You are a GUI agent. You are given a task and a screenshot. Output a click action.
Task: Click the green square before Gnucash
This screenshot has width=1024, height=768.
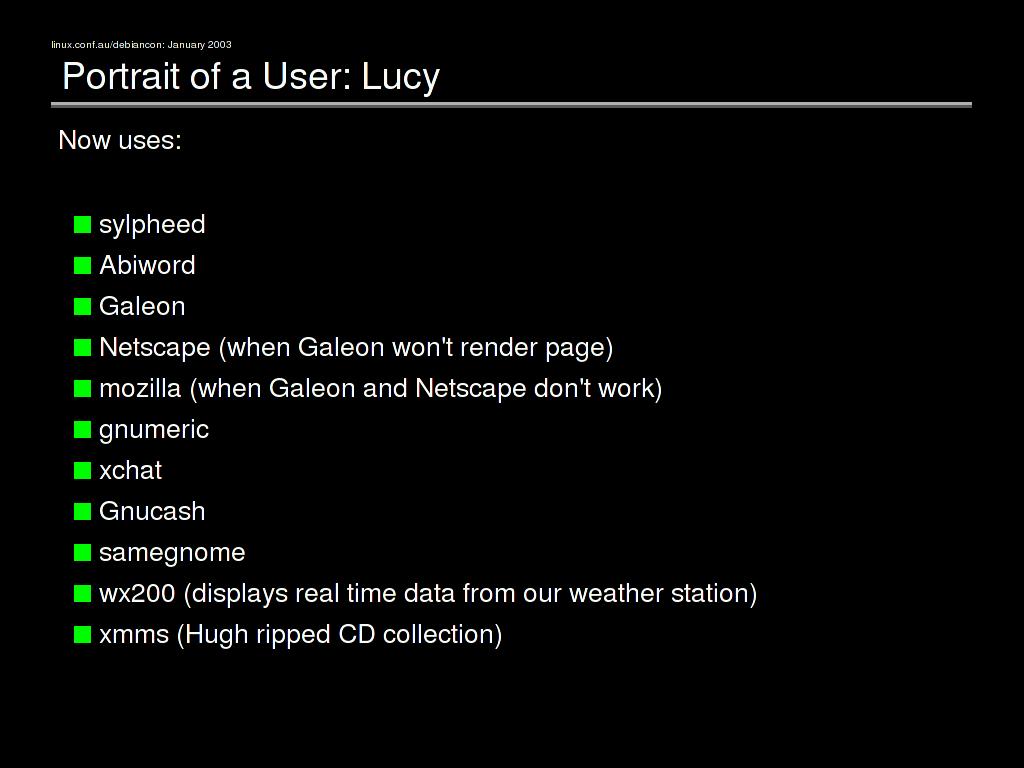82,511
